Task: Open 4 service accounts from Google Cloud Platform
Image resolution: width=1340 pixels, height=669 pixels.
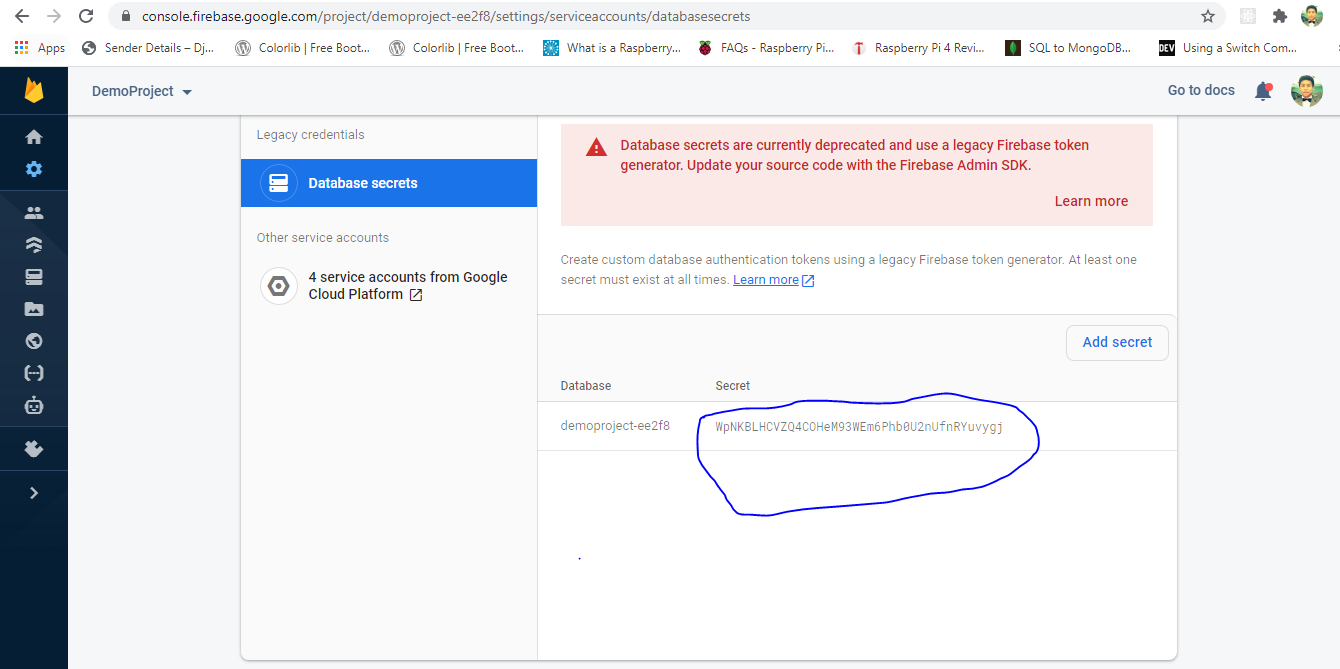Action: click(407, 286)
